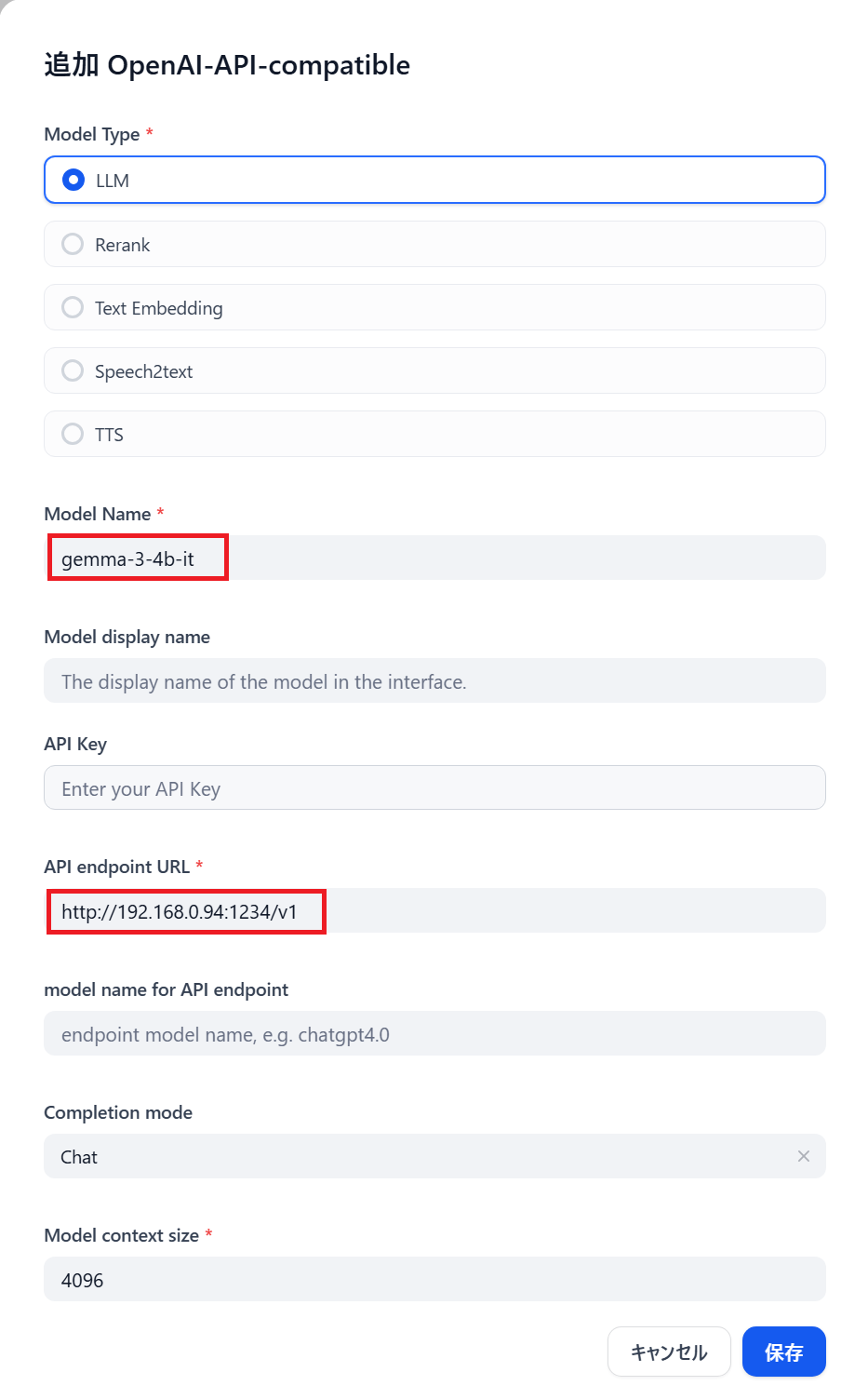The image size is (868, 1399).
Task: Save with the 保存 button
Action: [x=783, y=1352]
